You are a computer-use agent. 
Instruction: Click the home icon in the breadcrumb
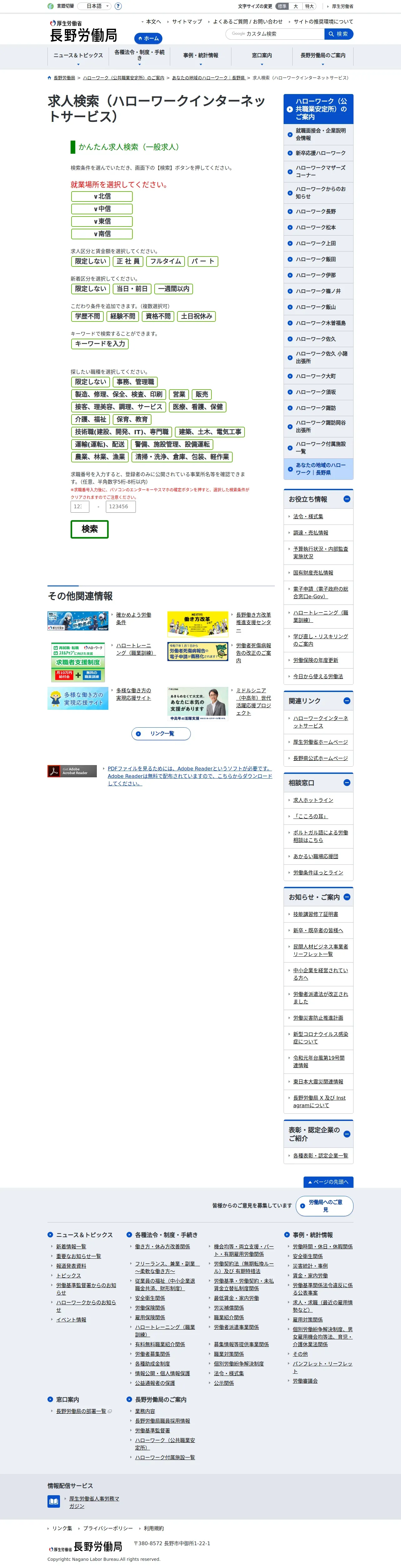[49, 78]
